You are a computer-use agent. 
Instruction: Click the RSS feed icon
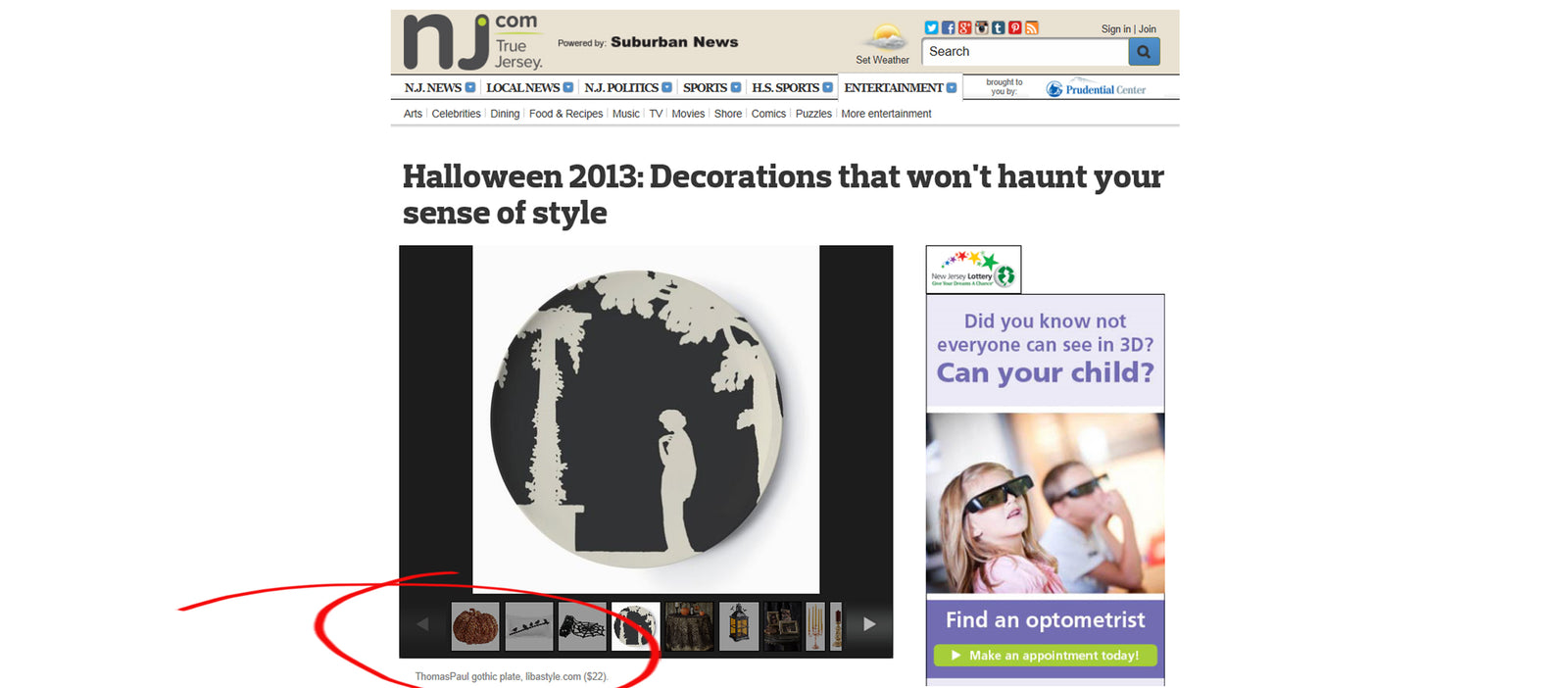point(1031,28)
